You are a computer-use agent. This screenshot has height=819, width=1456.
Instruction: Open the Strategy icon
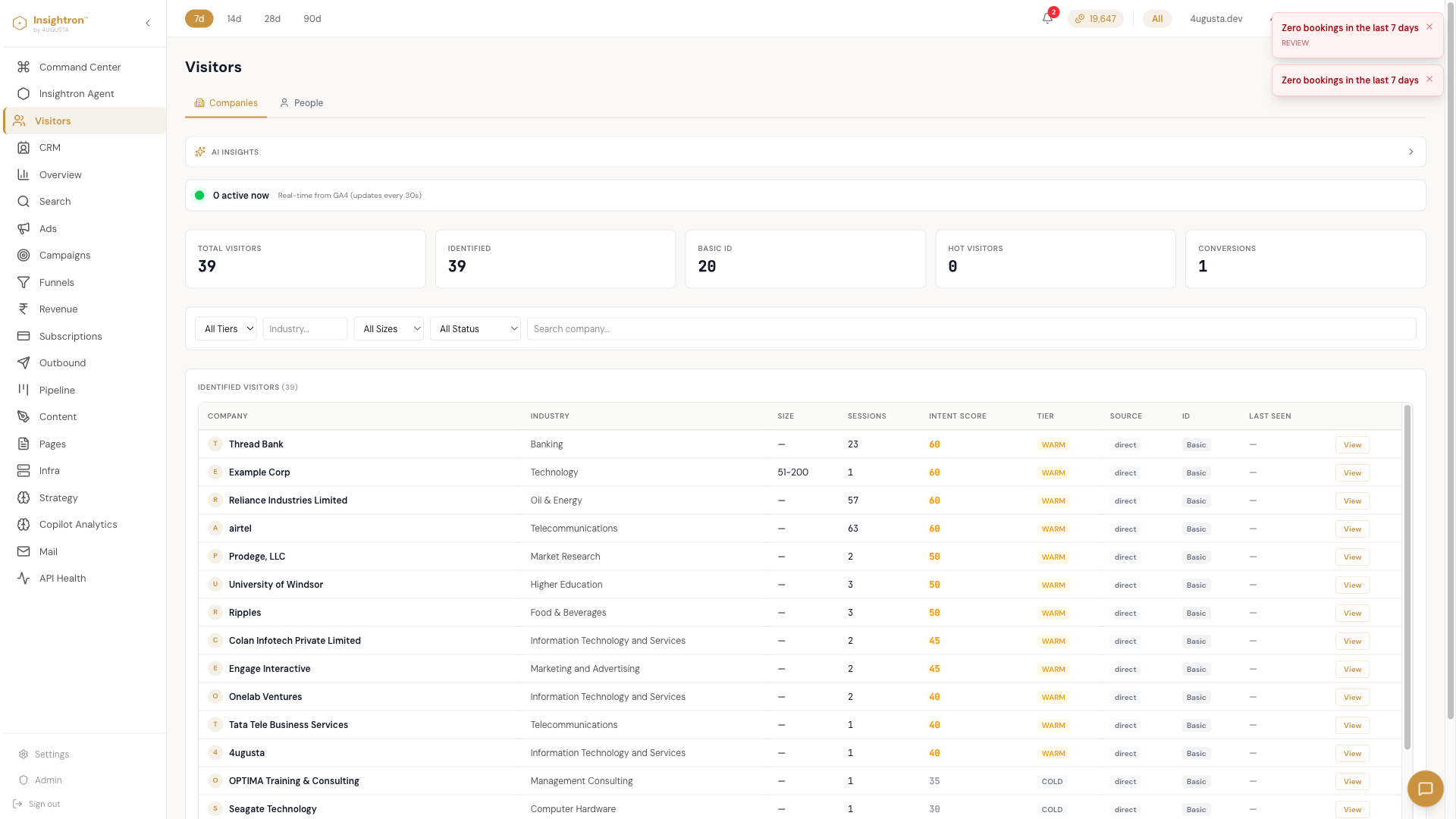24,497
